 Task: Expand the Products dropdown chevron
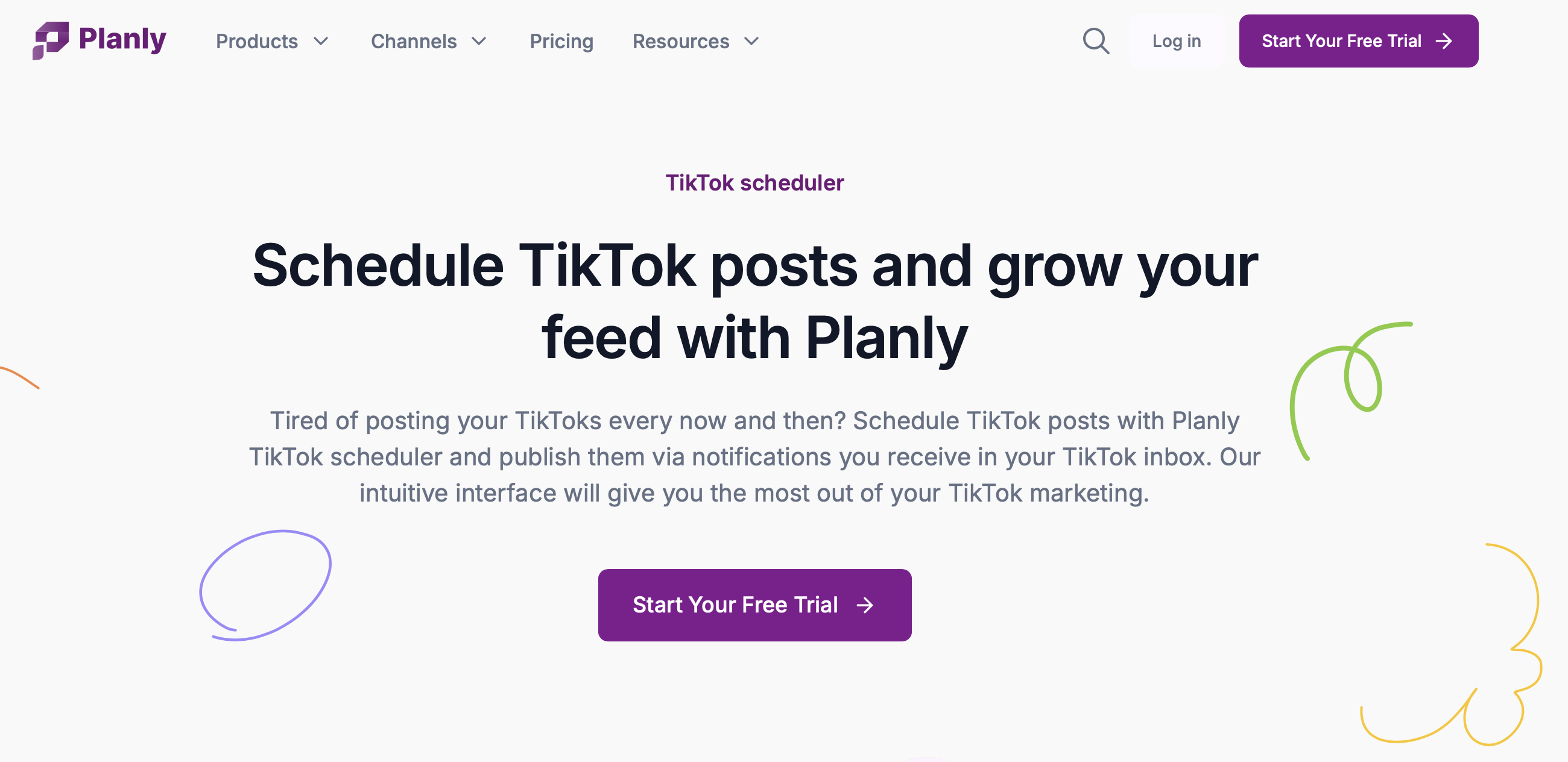click(321, 42)
